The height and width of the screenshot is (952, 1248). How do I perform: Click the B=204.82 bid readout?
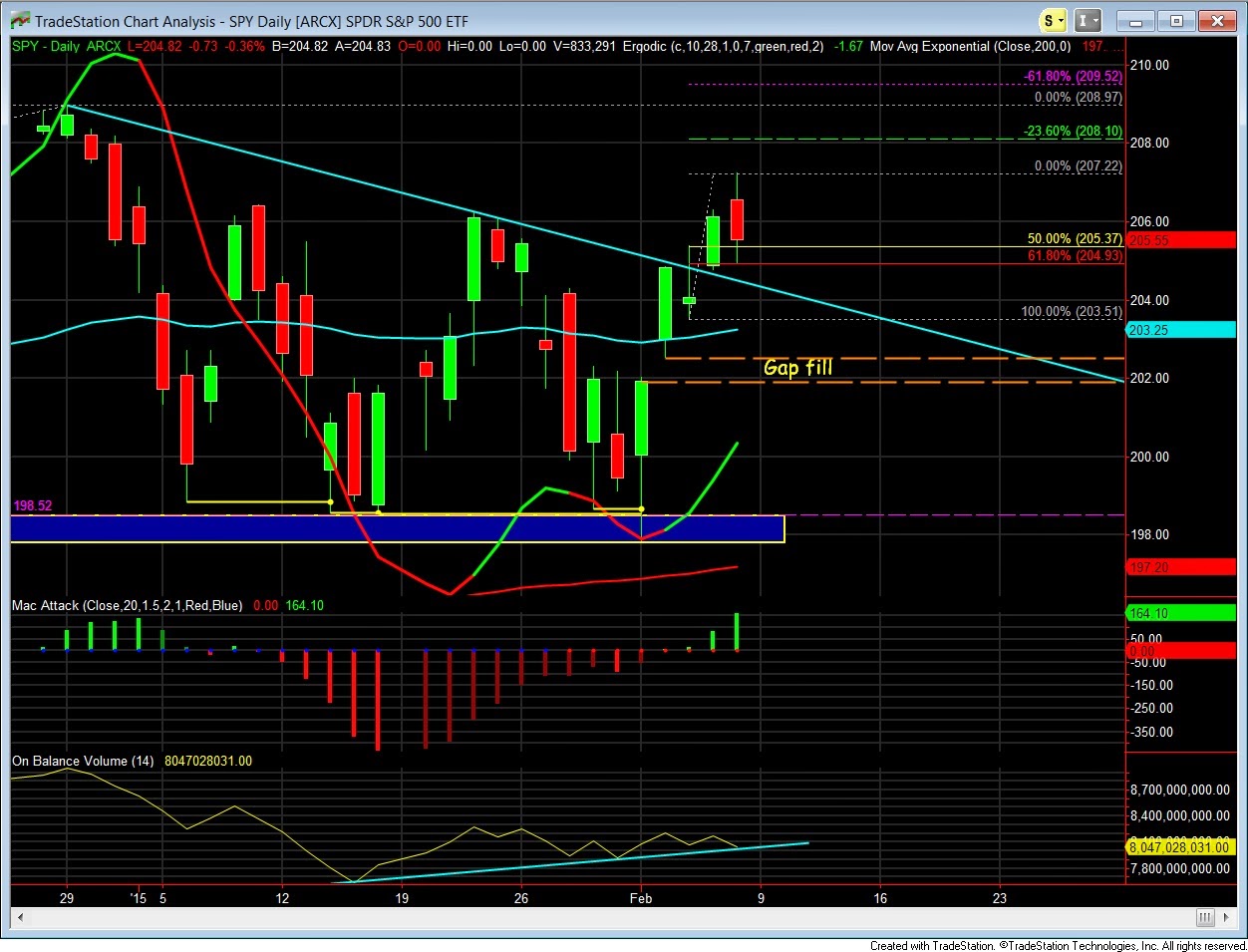tap(299, 47)
